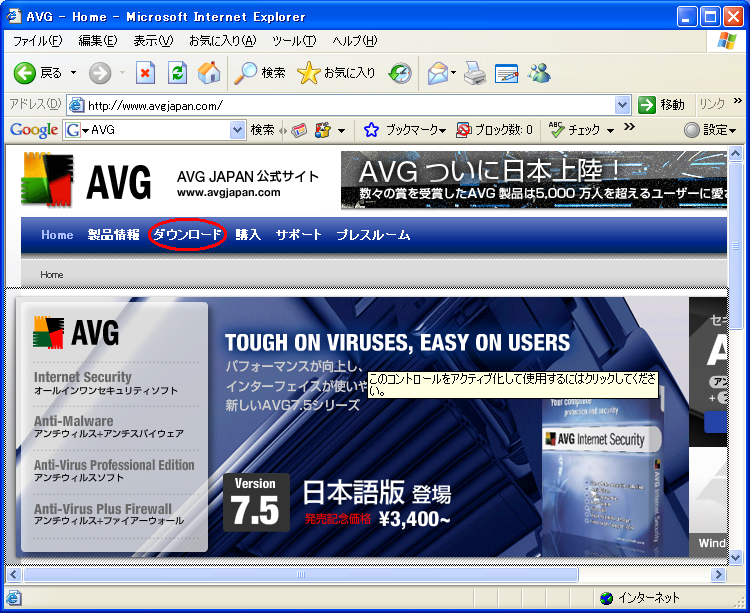Open the ヘルプ(H) menu
750x613 pixels.
click(355, 41)
